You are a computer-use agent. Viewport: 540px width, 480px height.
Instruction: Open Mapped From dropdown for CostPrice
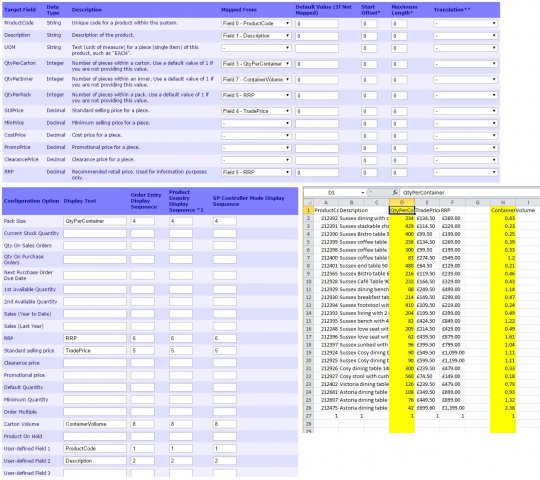[256, 136]
